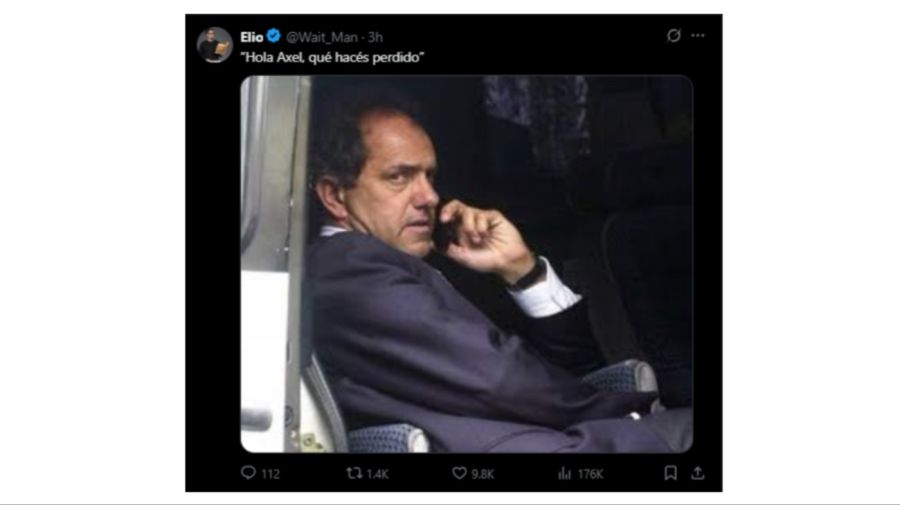900x505 pixels.
Task: Open the @Wait_Man handle link
Action: pos(318,36)
